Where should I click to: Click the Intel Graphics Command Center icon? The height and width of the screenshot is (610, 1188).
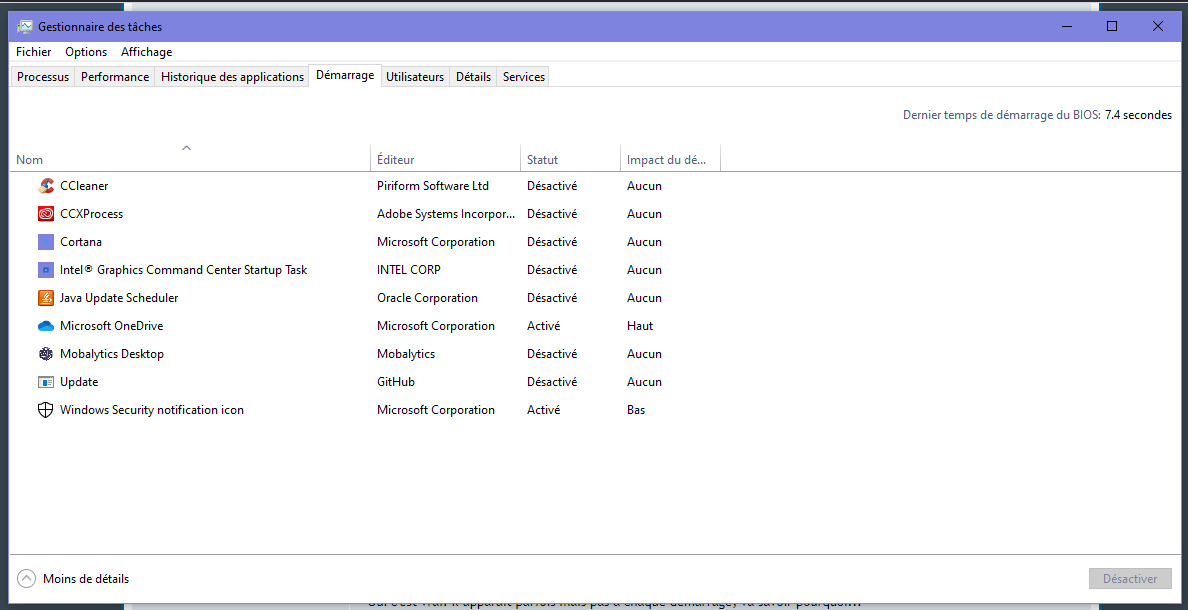[46, 270]
